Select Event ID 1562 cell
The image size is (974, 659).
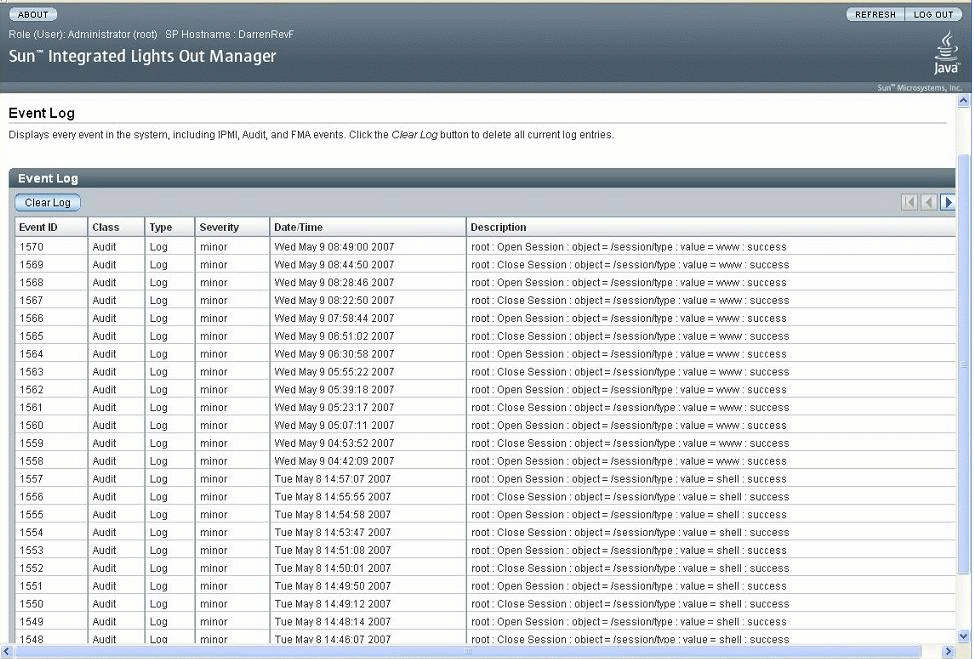51,390
